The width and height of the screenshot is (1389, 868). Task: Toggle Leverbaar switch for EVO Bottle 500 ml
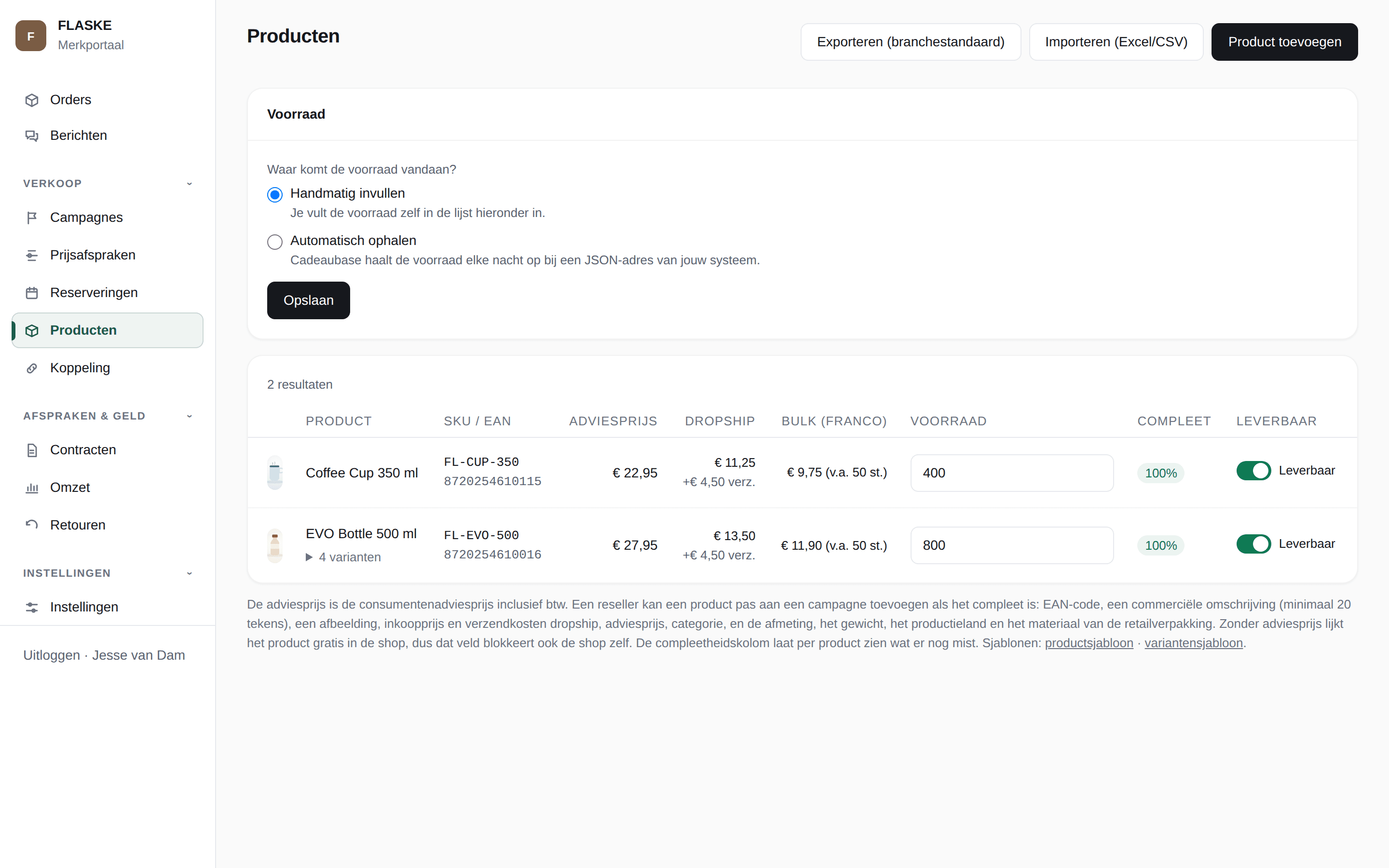[1253, 543]
